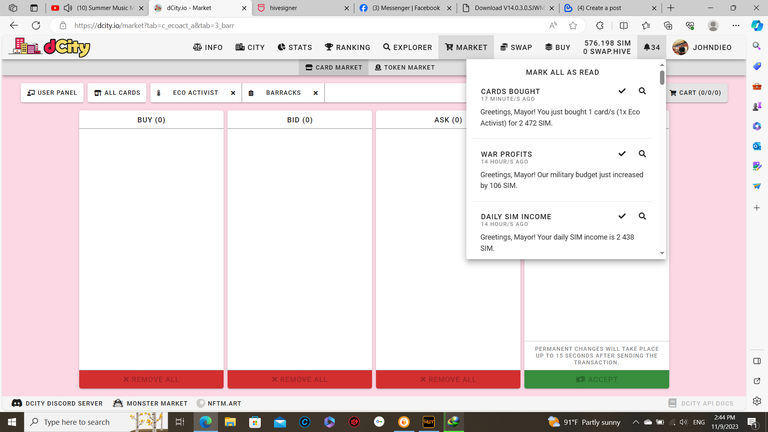The height and width of the screenshot is (432, 768).
Task: Click the notifications scroll down arrow
Action: pyautogui.click(x=662, y=253)
